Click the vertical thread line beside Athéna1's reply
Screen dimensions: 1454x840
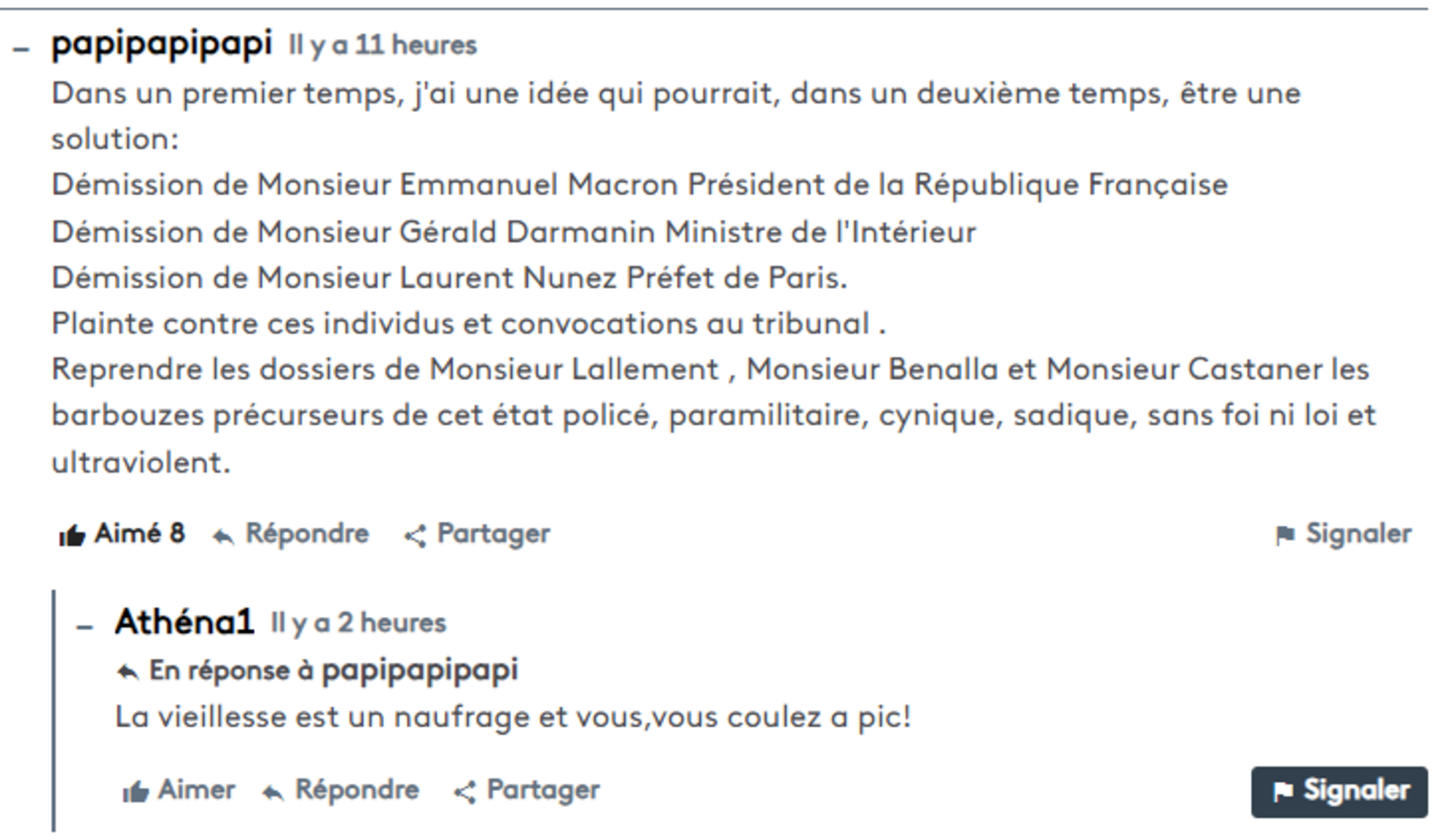[54, 710]
